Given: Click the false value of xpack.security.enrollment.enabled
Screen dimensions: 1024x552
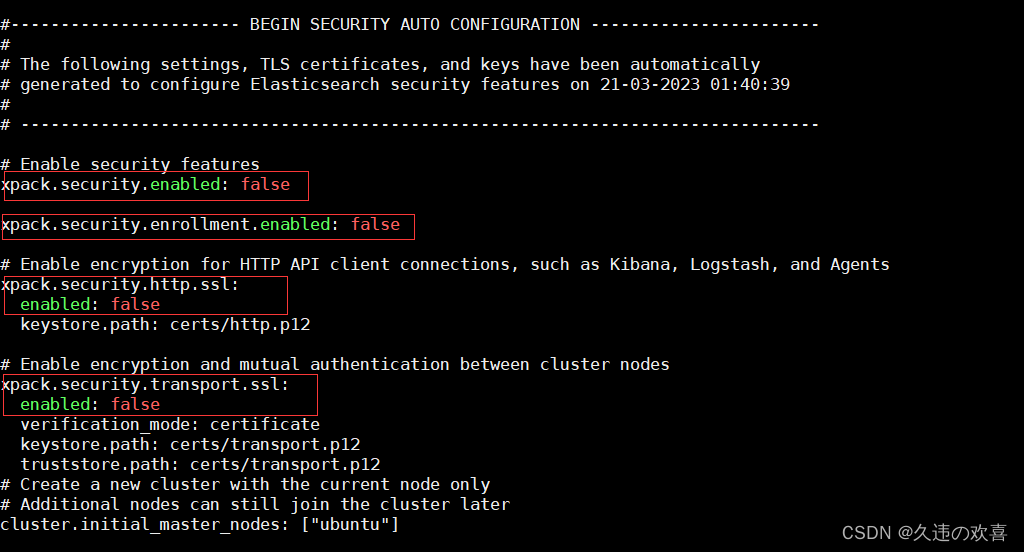Looking at the screenshot, I should [376, 225].
